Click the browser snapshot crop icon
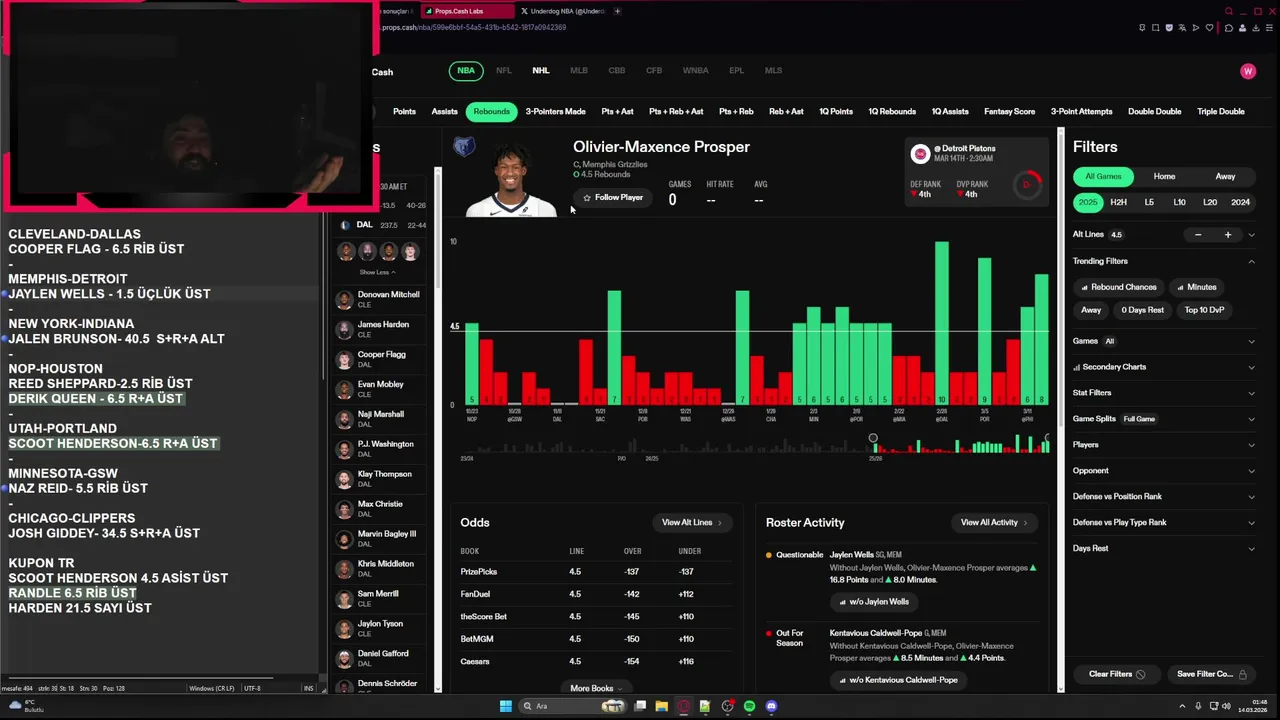The height and width of the screenshot is (720, 1280). [x=1155, y=28]
